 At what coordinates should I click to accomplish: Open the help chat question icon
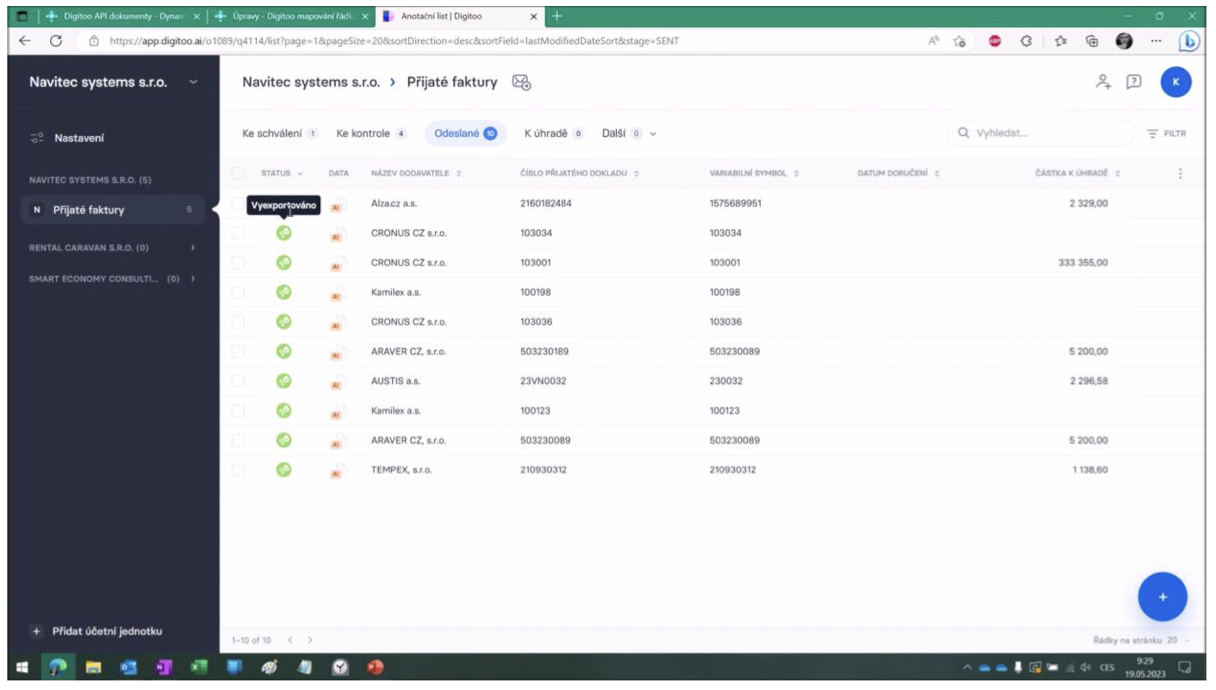[1134, 82]
